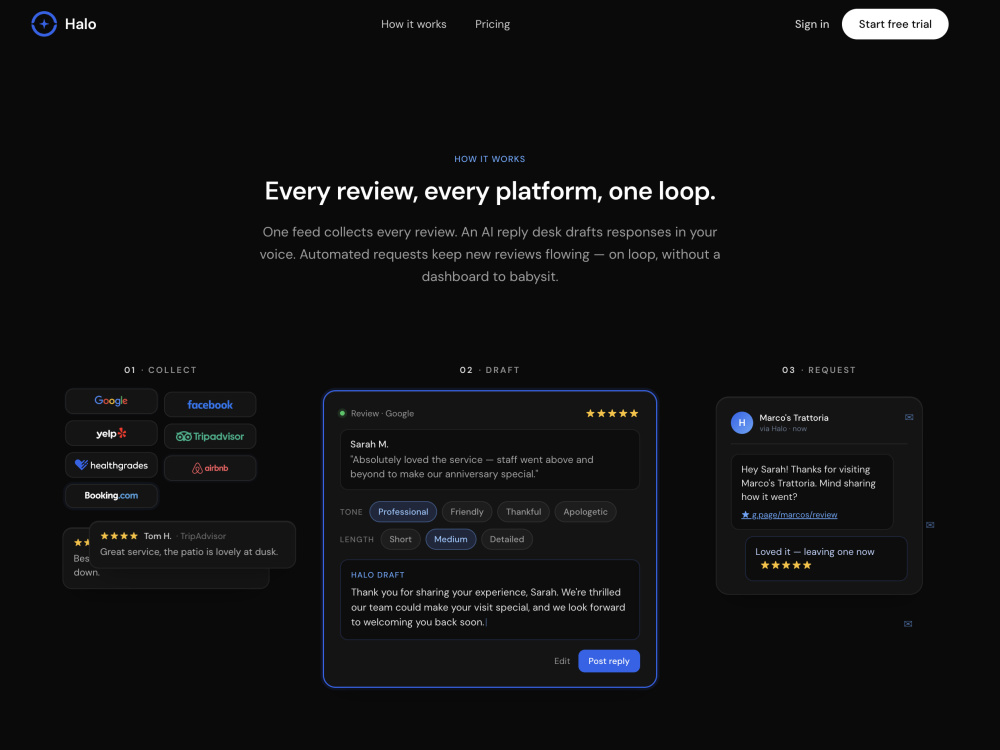Viewport: 1000px width, 750px height.
Task: Choose the Friendly tone chip
Action: (467, 511)
